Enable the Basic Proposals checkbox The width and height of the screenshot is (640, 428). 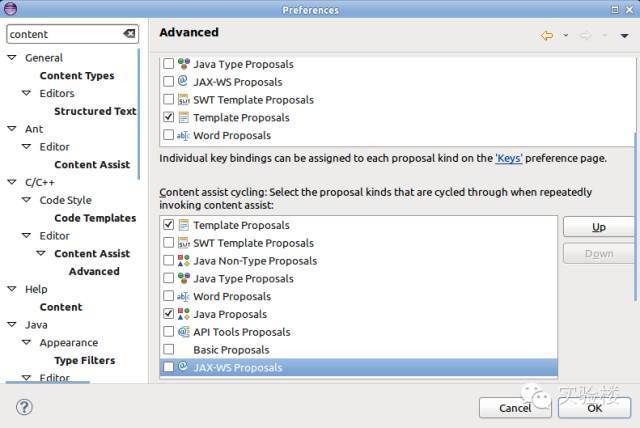click(168, 349)
